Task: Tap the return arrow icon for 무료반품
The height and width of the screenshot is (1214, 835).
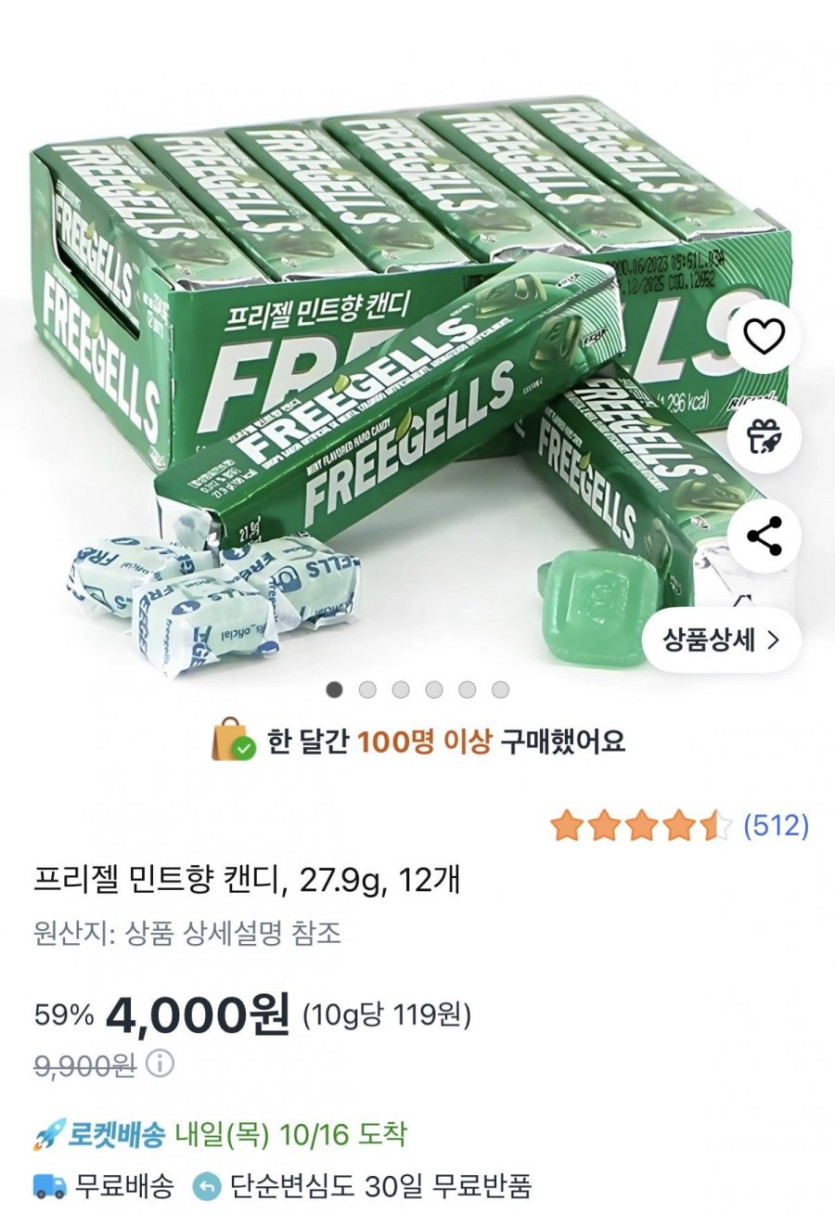Action: click(206, 1186)
